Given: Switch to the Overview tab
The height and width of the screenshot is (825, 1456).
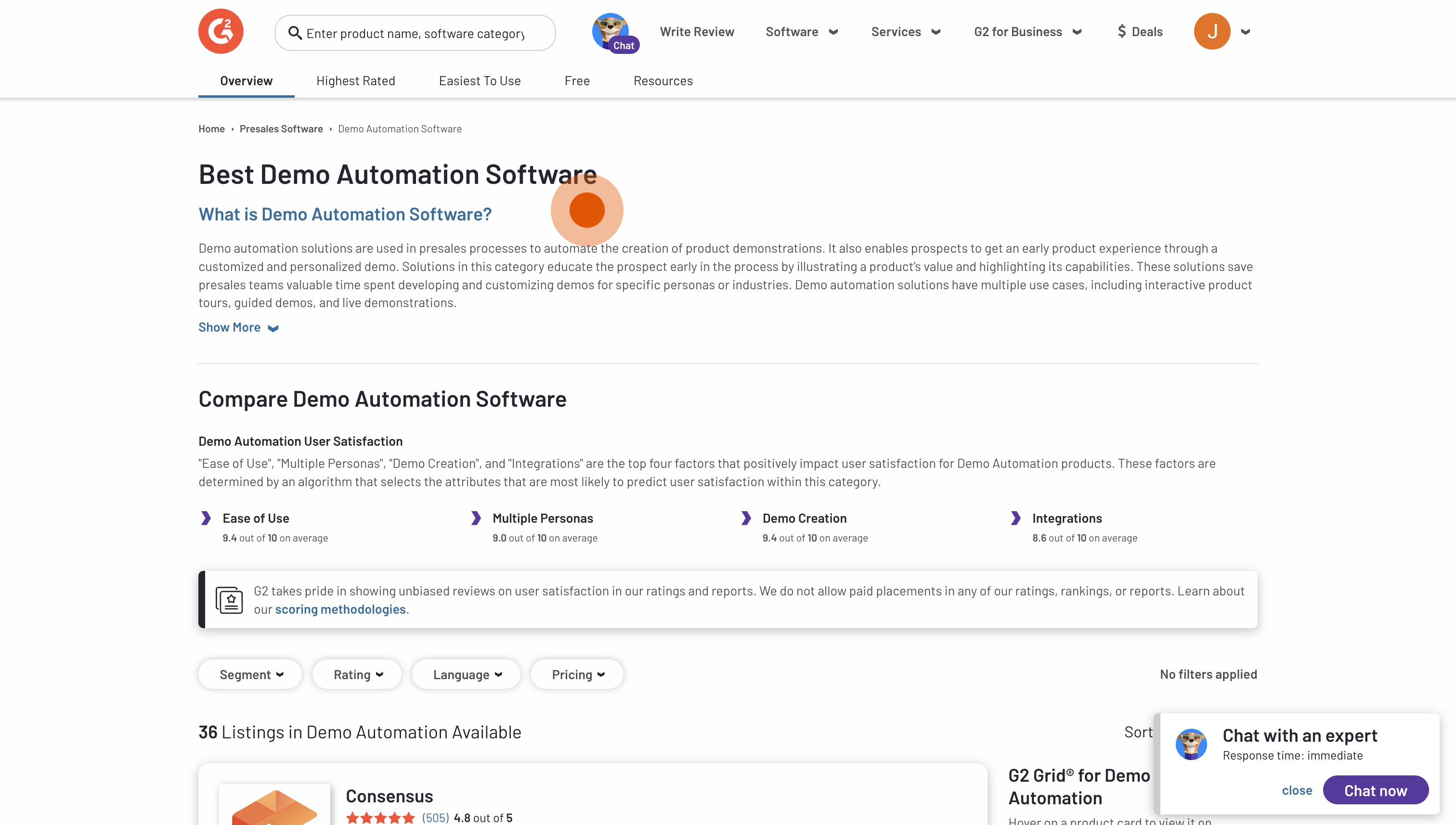Looking at the screenshot, I should (246, 80).
